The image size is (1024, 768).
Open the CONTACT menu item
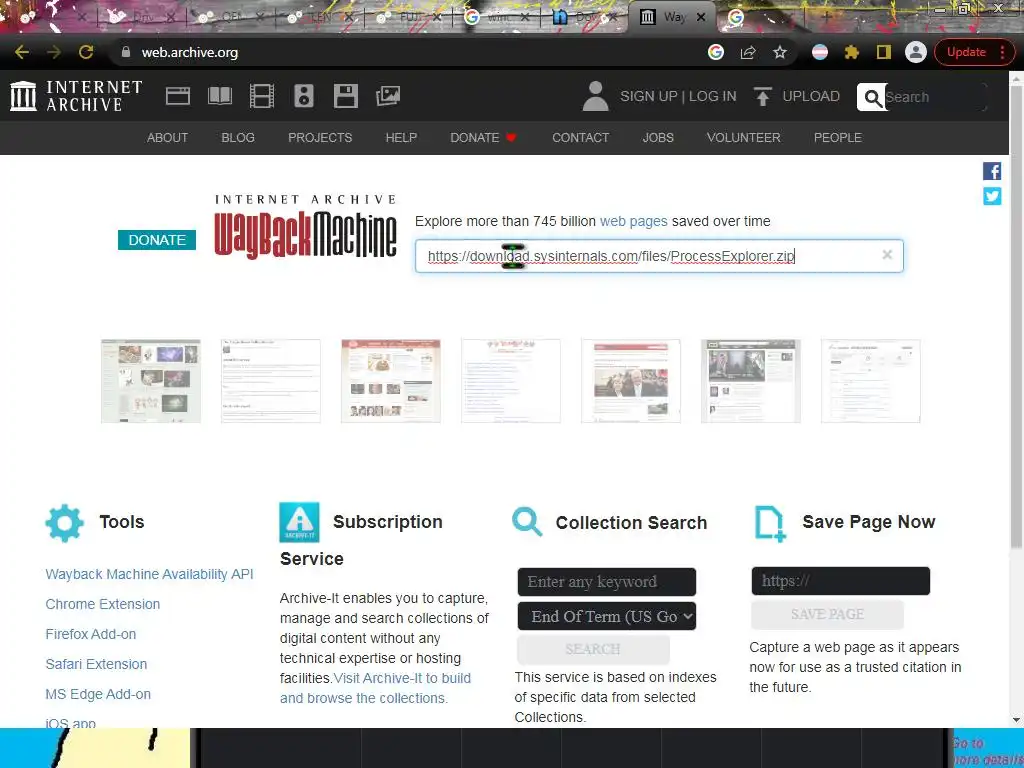[x=581, y=138]
